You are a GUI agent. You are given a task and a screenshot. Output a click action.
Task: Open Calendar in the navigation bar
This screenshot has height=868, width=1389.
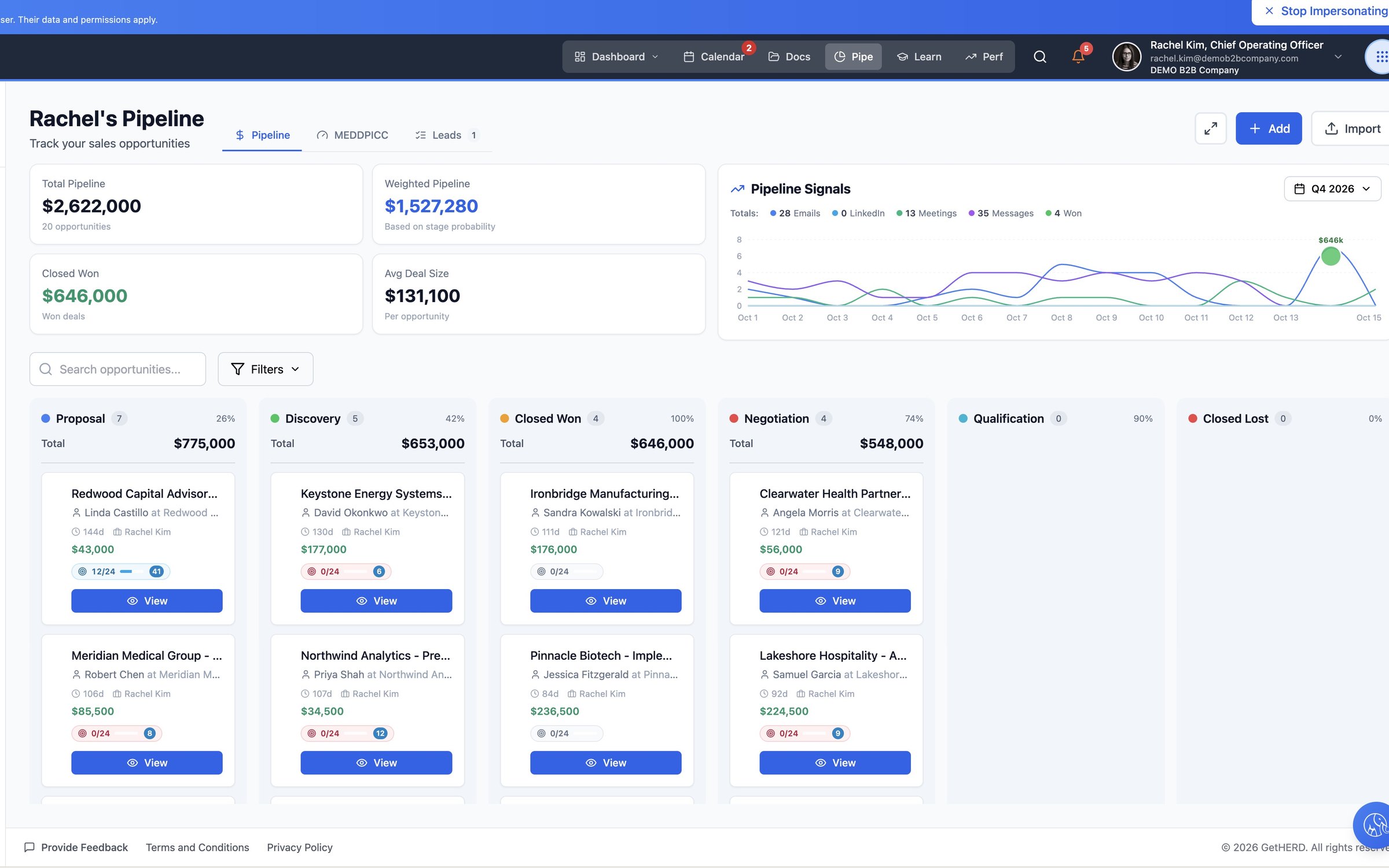point(714,57)
